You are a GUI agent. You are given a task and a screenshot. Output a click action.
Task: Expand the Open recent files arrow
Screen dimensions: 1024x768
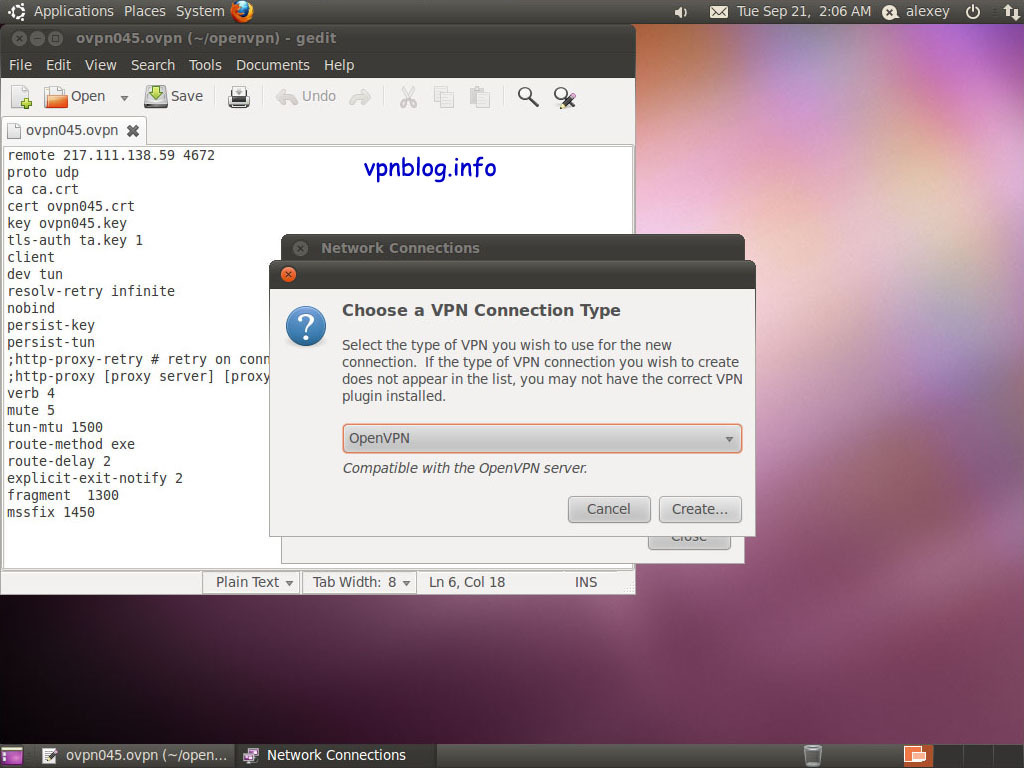[x=124, y=98]
